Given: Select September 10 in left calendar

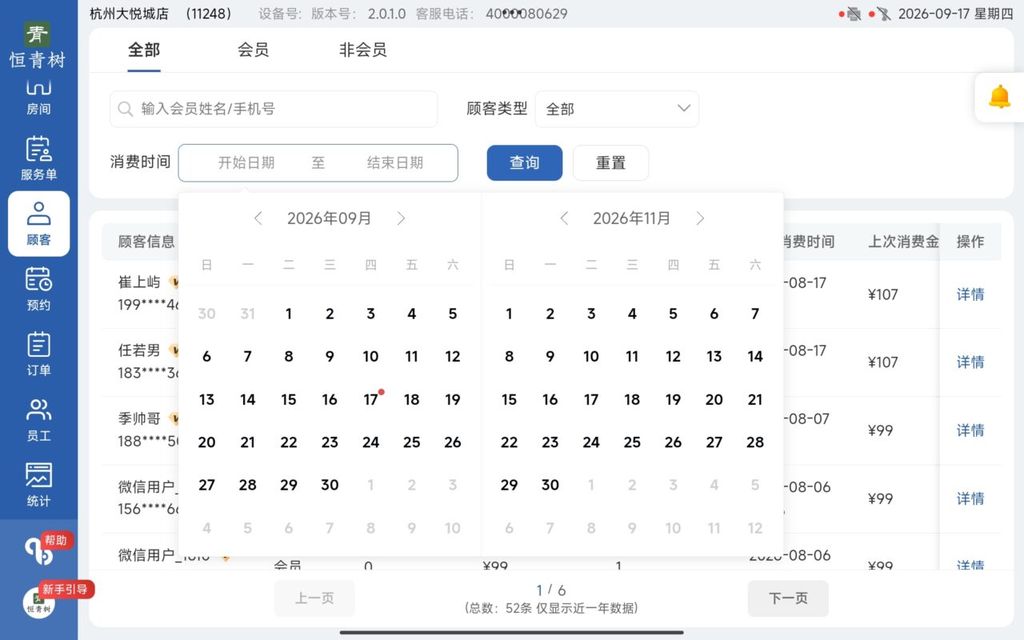Looking at the screenshot, I should (x=371, y=357).
